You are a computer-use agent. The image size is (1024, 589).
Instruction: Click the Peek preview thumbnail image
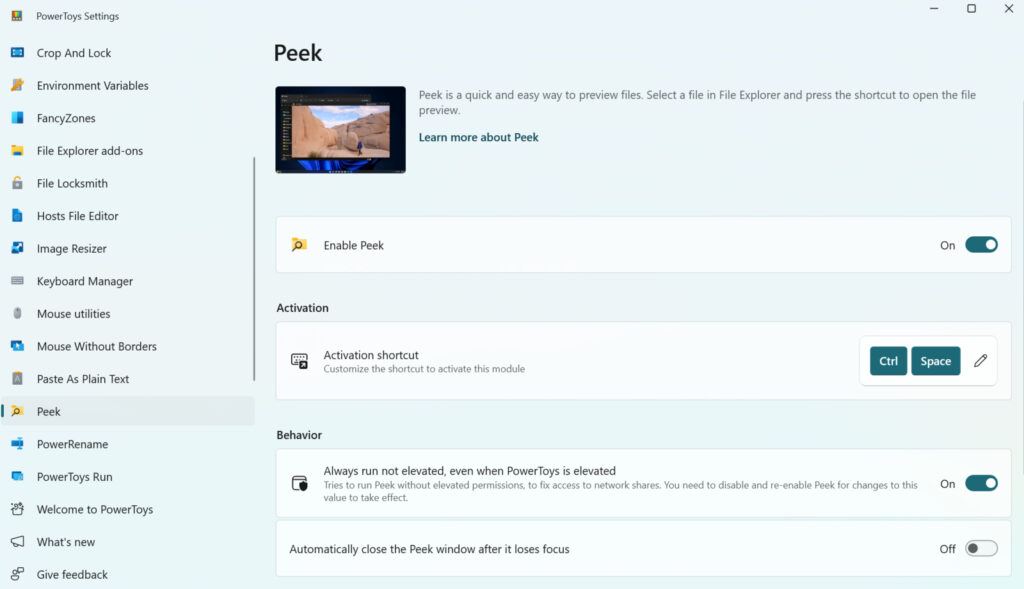pos(341,130)
